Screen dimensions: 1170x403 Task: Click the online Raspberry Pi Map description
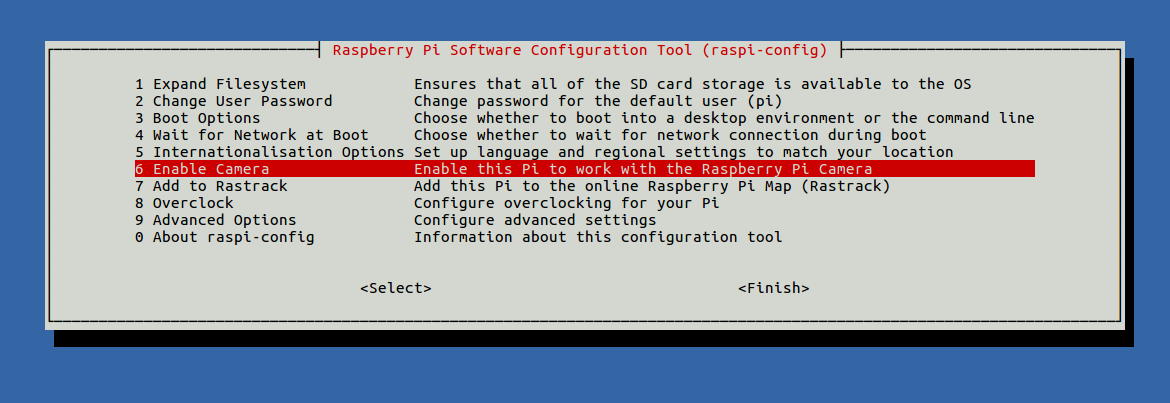(652, 186)
